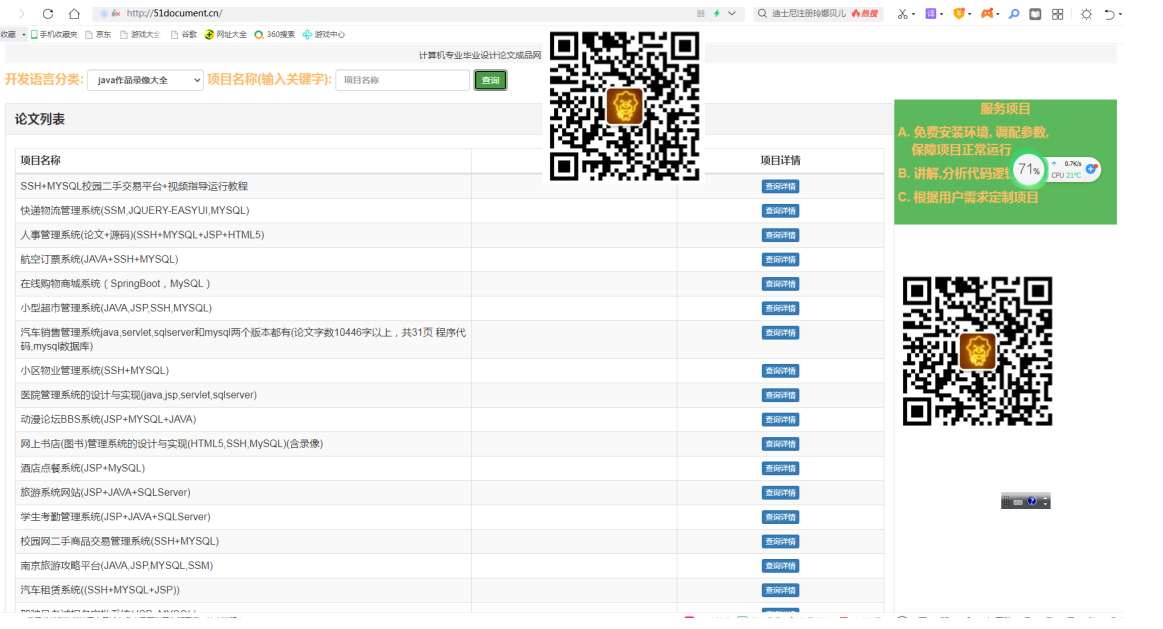Screen dimensions: 1163x629
Task: Select text 学生考勤管理系统(JSP+JAVA+SQLServer)
Action: [x=116, y=517]
